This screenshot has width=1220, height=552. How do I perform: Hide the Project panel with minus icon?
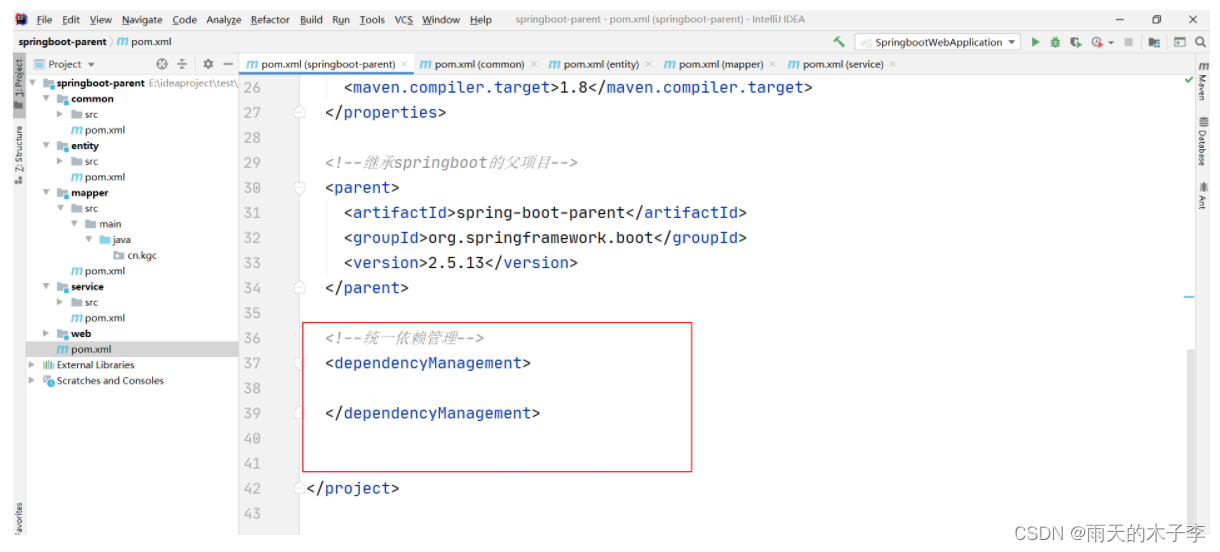228,64
